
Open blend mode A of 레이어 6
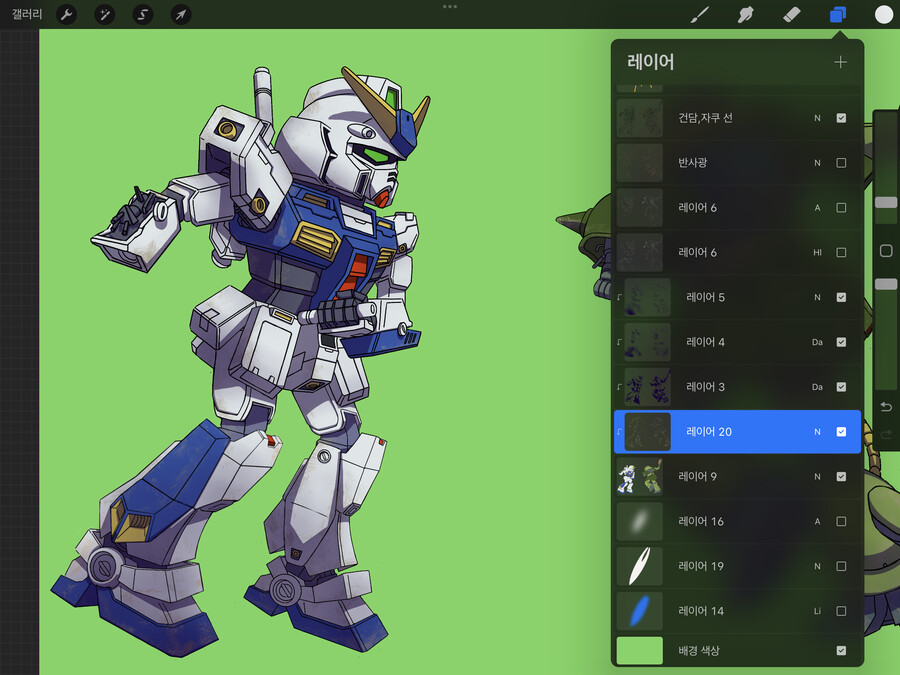pos(817,208)
